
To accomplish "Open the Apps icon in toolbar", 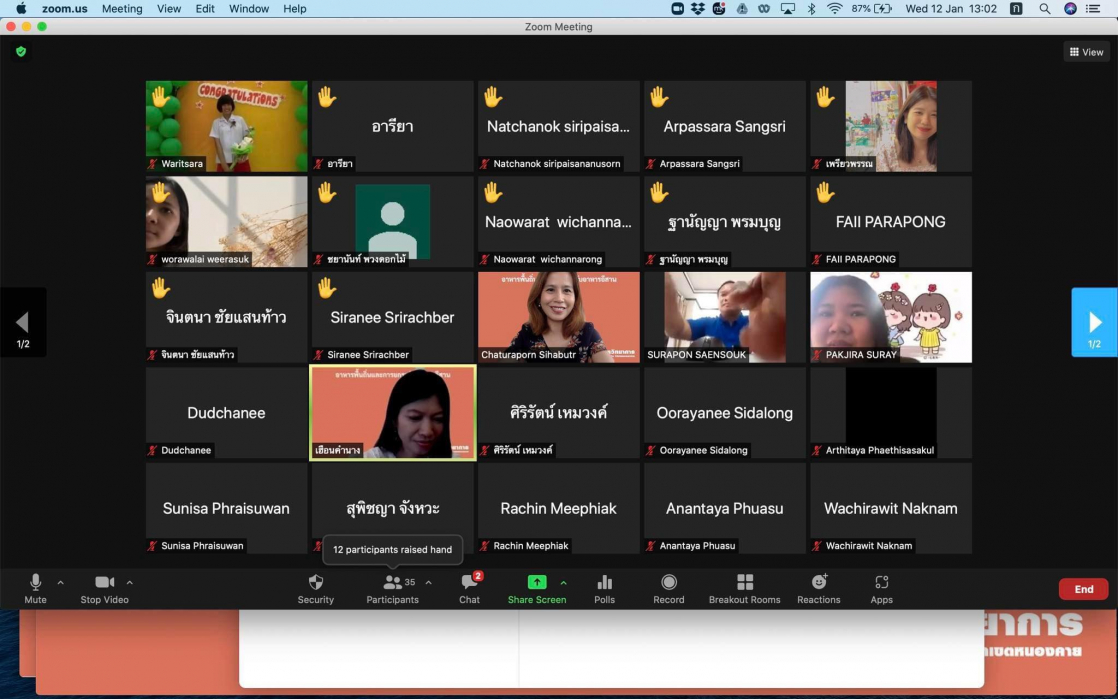I will click(881, 583).
